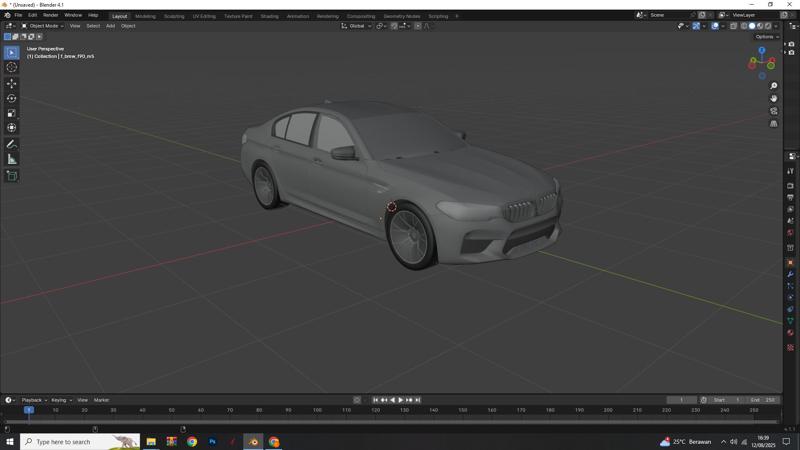Switch to Modeling workspace tab
This screenshot has width=800, height=450.
[x=145, y=16]
